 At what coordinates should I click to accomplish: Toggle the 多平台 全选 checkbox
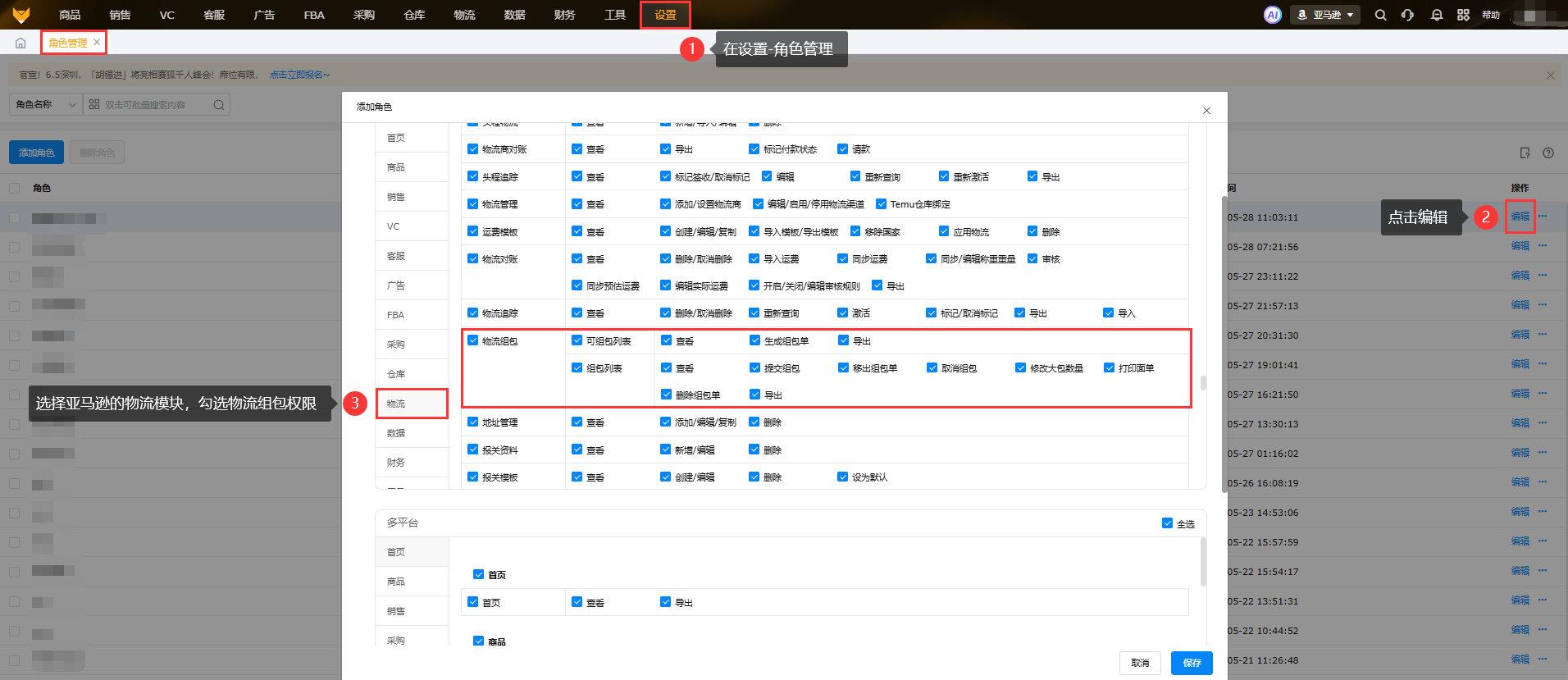pos(1167,523)
